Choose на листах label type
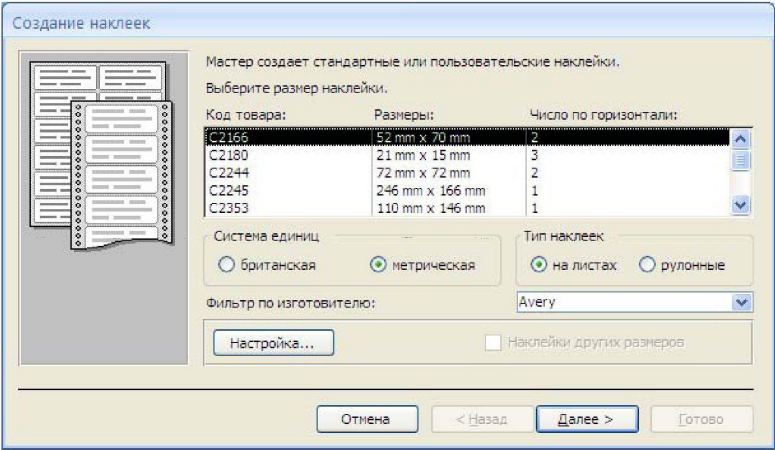775x450 pixels. tap(539, 265)
